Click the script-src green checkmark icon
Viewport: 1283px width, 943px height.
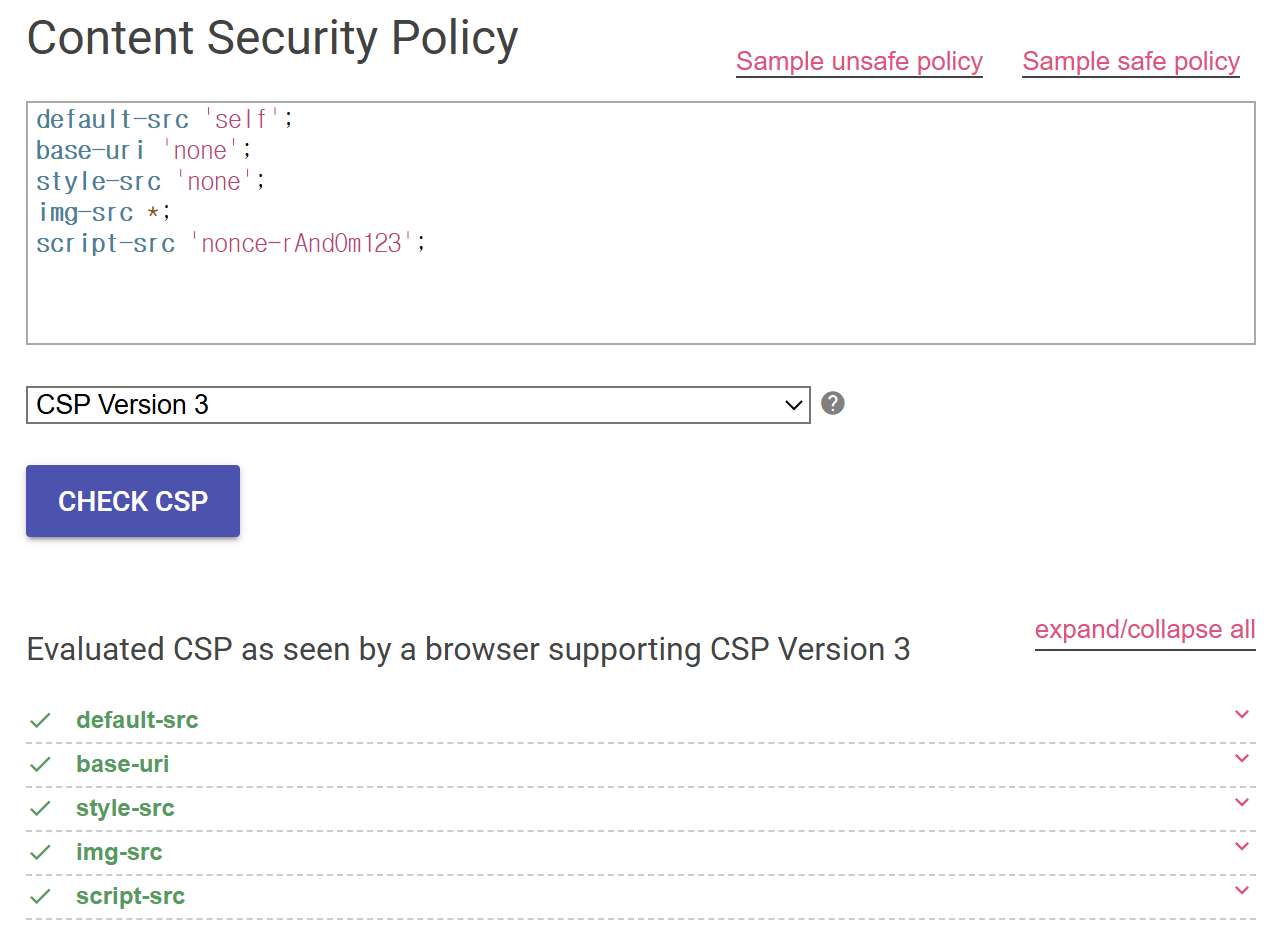[x=40, y=896]
